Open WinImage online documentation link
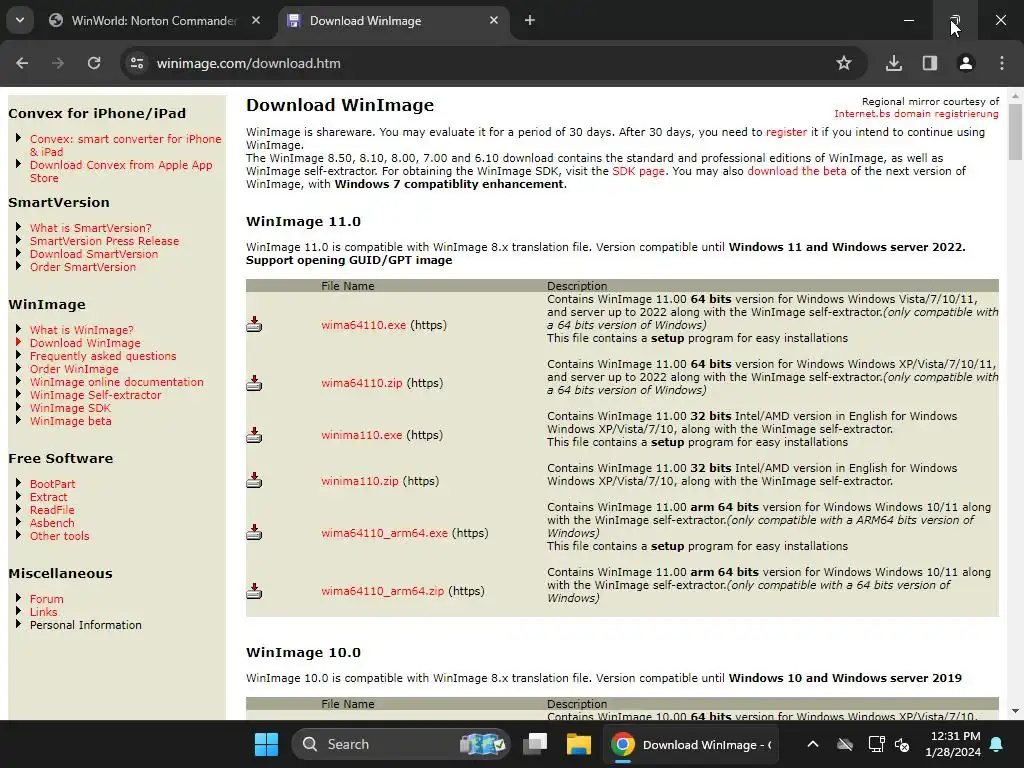1024x768 pixels. click(x=116, y=382)
